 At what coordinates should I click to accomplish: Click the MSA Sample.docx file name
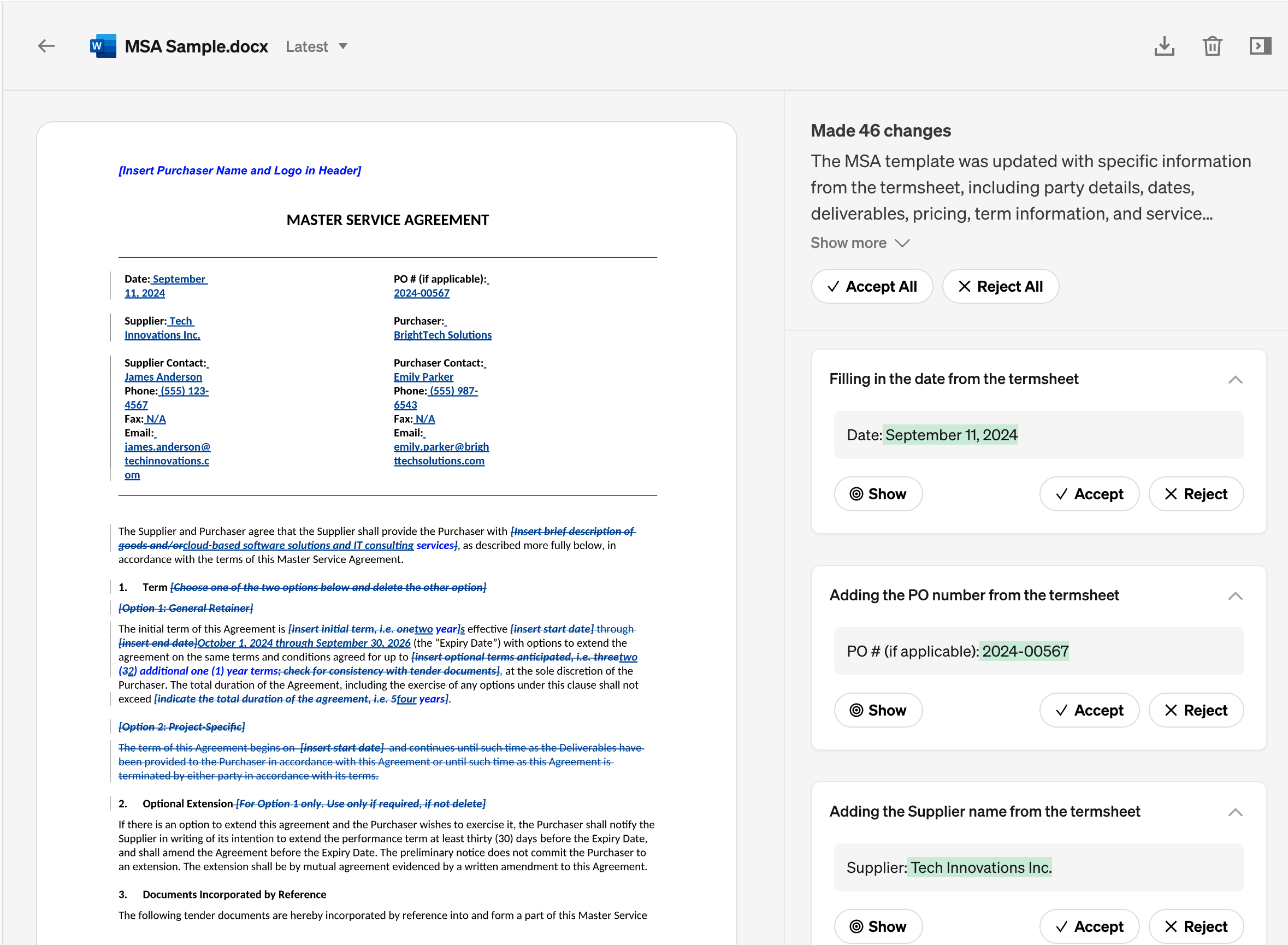point(196,46)
